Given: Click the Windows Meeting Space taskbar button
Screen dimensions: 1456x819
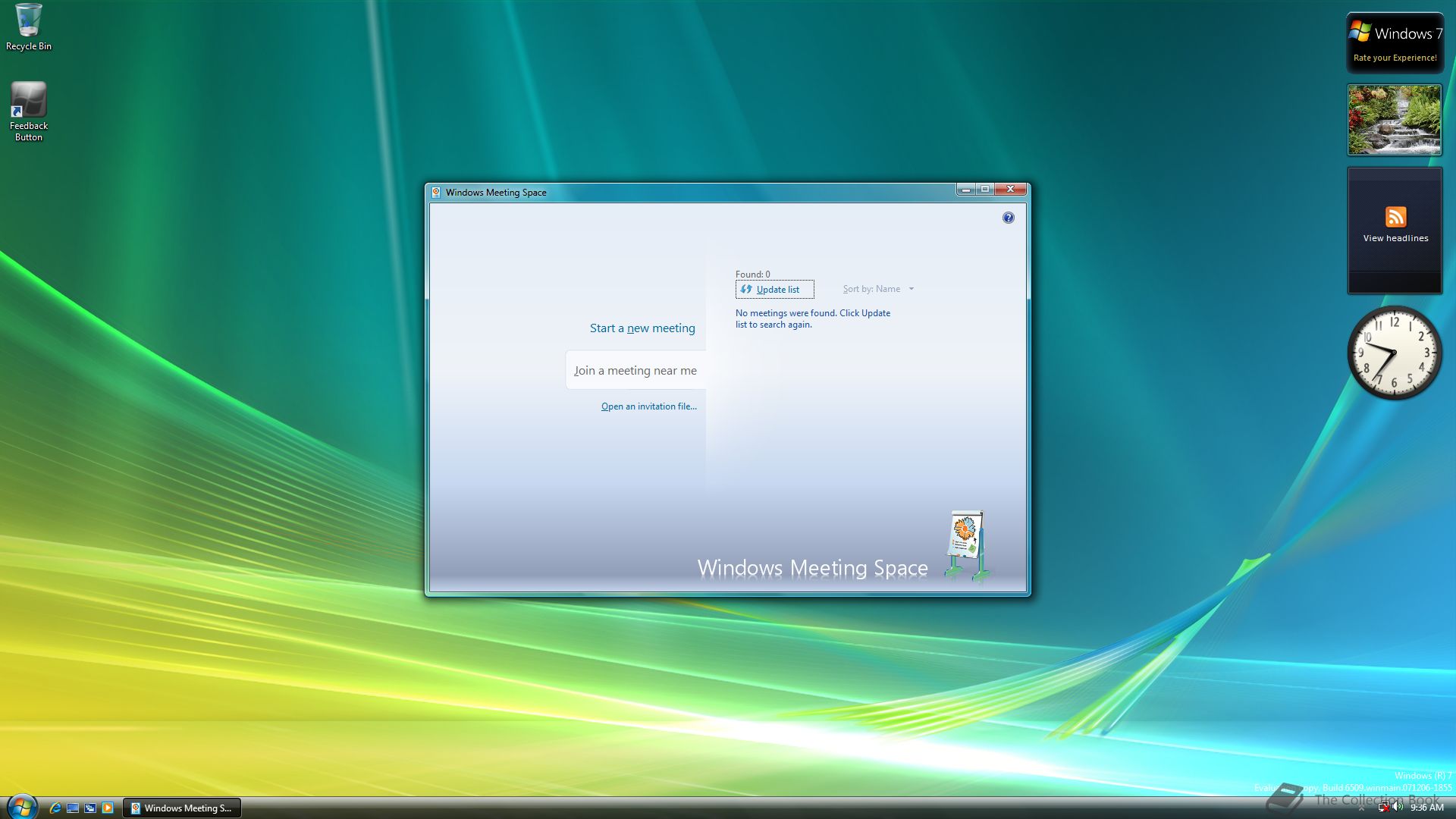Looking at the screenshot, I should click(x=182, y=808).
